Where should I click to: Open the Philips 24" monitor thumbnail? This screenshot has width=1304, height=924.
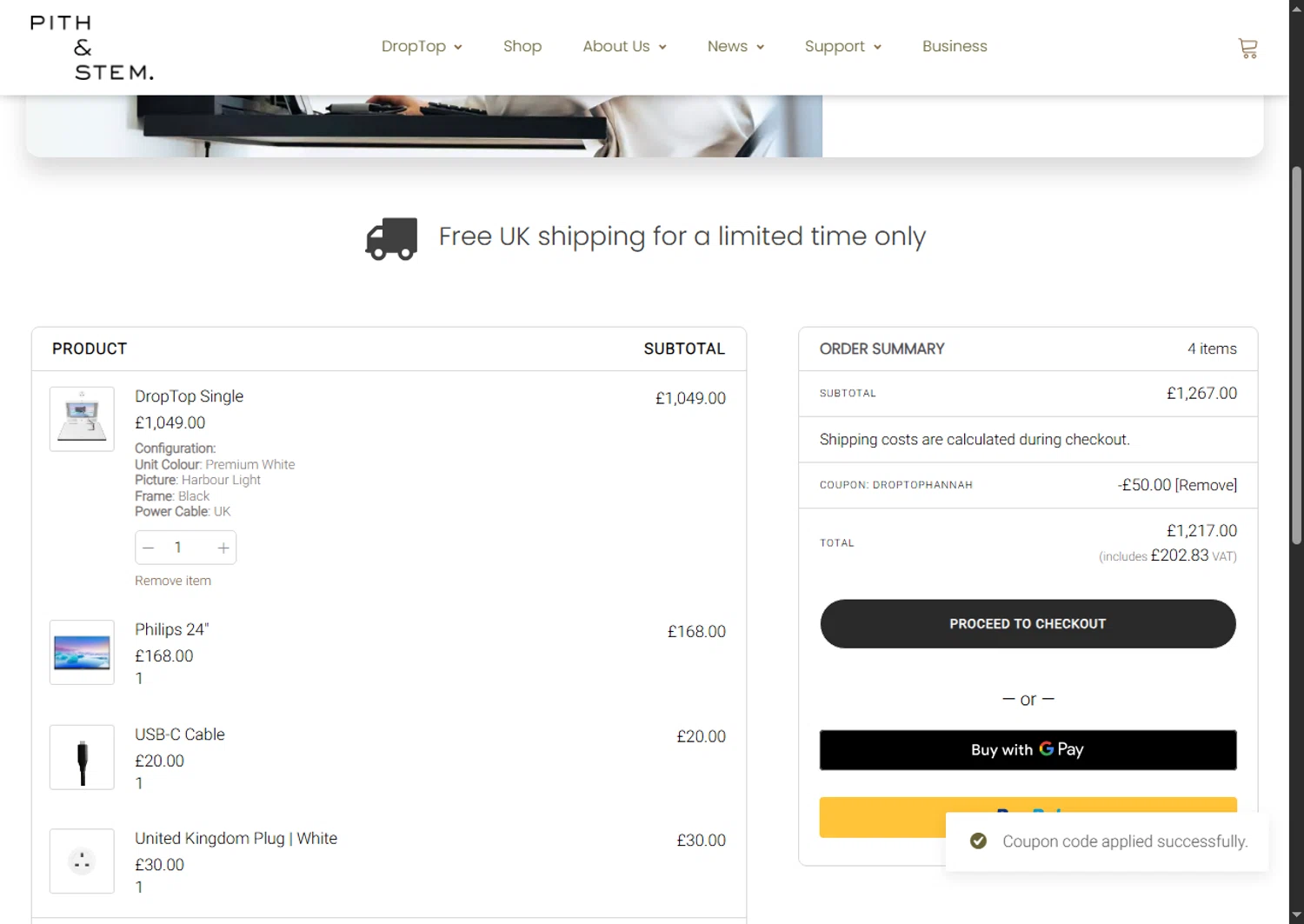coord(82,652)
